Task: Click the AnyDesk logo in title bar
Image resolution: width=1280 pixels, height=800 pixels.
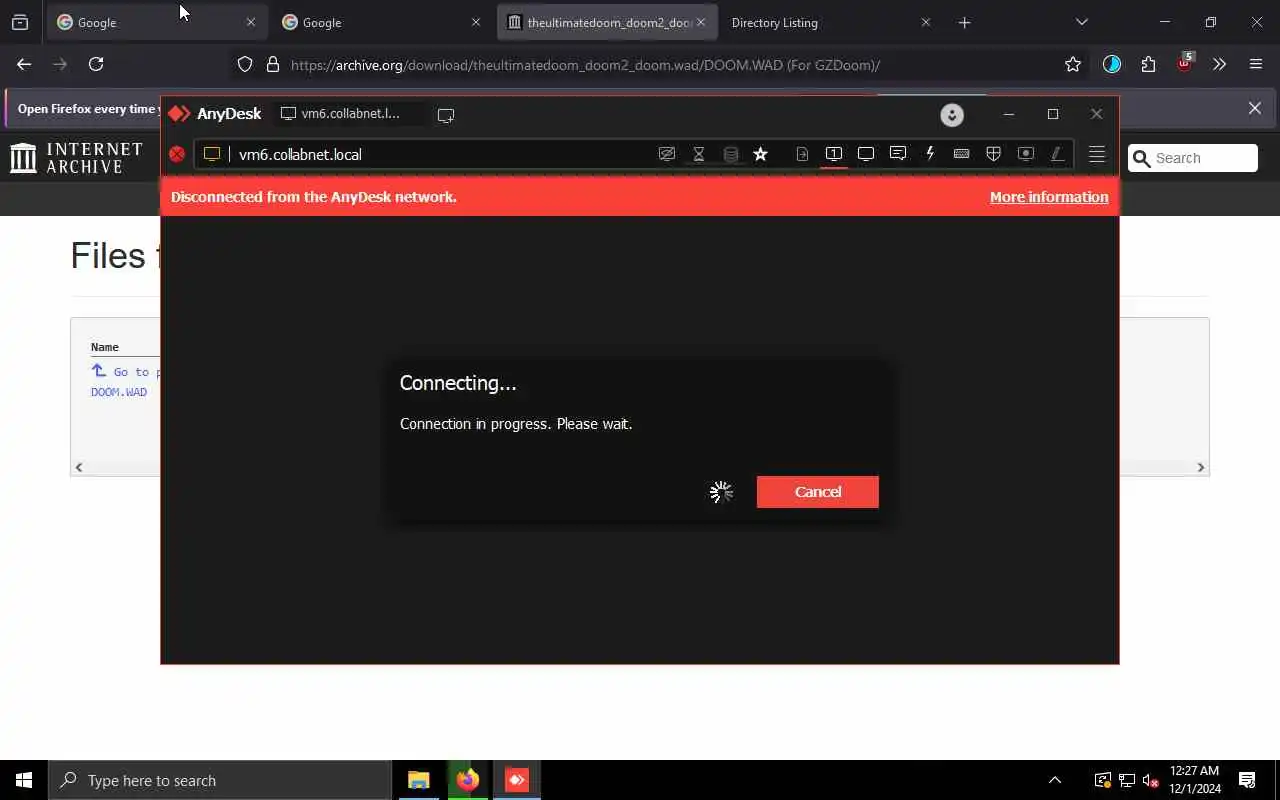Action: click(215, 114)
